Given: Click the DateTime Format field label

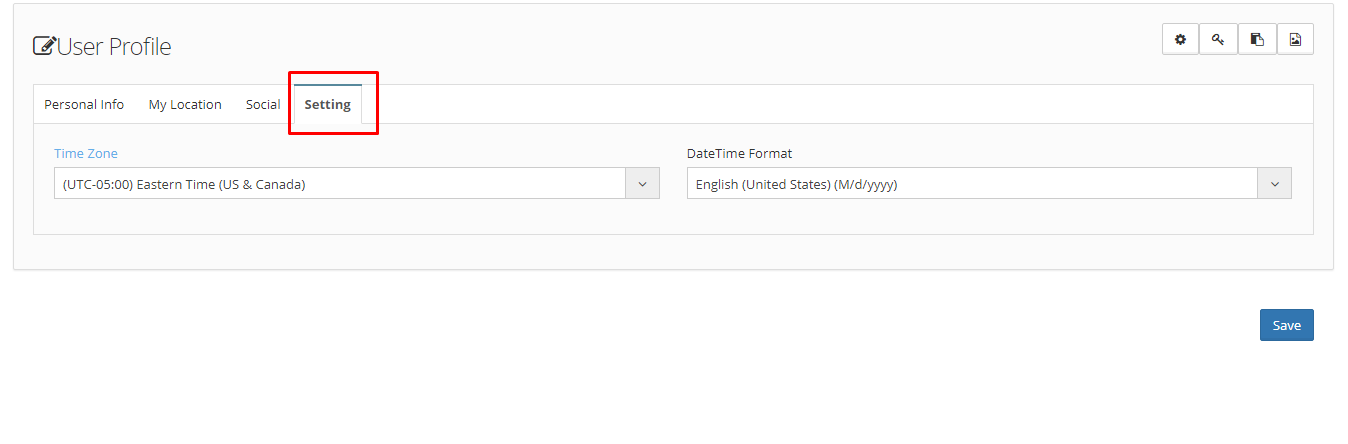Looking at the screenshot, I should pyautogui.click(x=739, y=153).
